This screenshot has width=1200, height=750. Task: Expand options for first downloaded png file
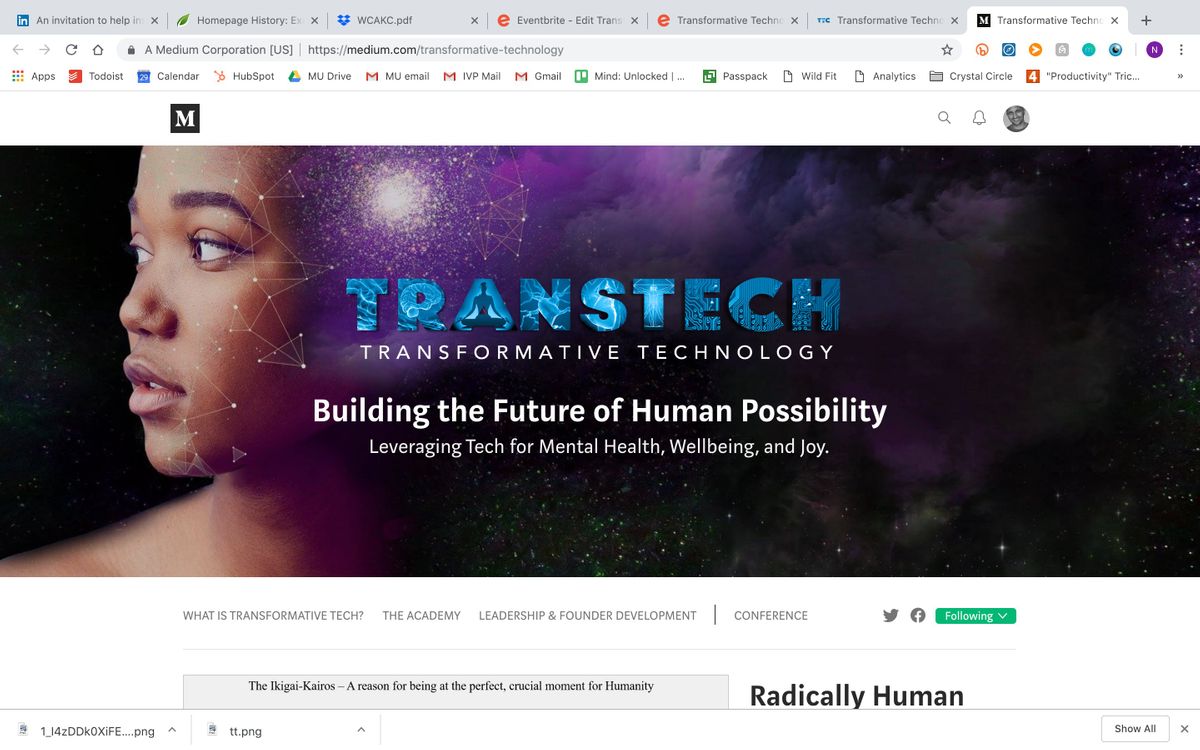[172, 730]
